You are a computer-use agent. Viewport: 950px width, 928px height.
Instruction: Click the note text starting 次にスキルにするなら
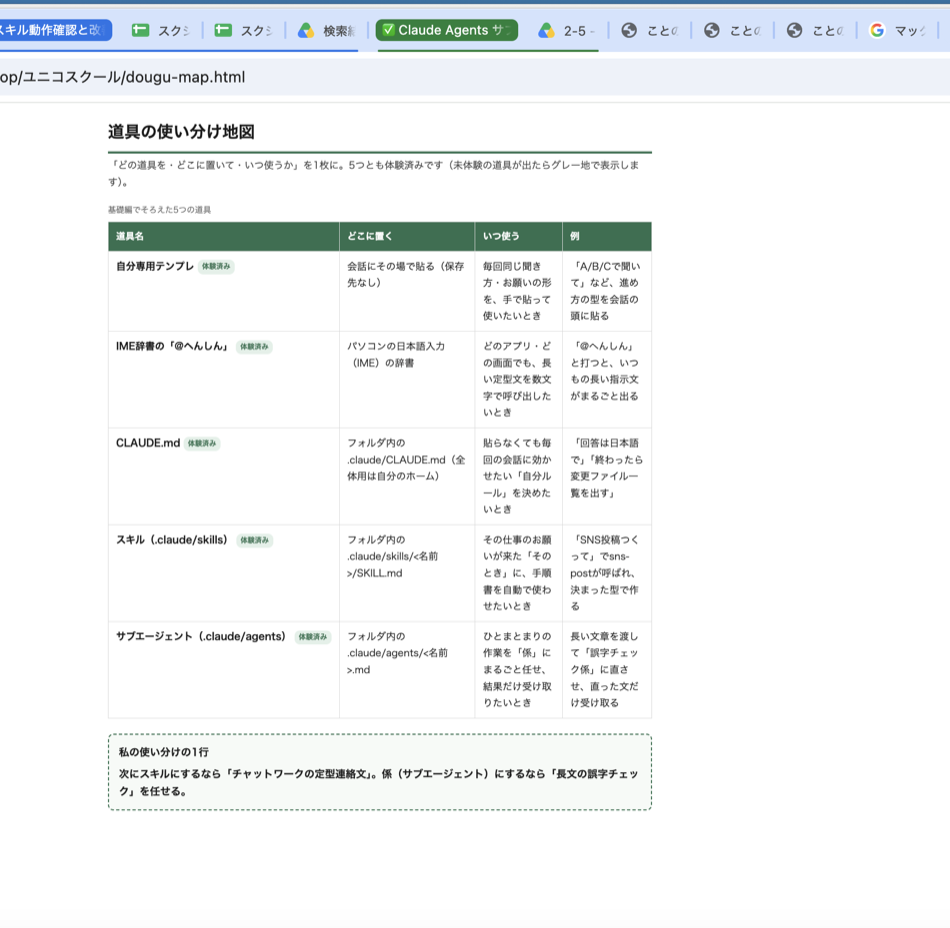(379, 782)
